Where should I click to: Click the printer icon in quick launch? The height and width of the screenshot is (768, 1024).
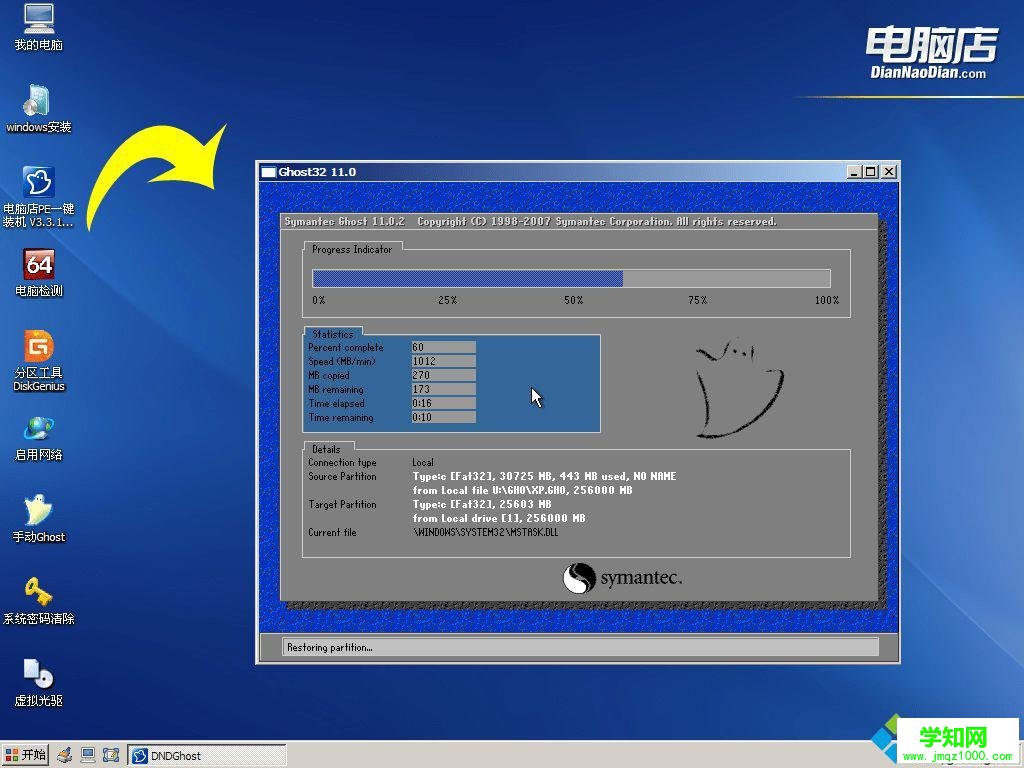(x=64, y=754)
